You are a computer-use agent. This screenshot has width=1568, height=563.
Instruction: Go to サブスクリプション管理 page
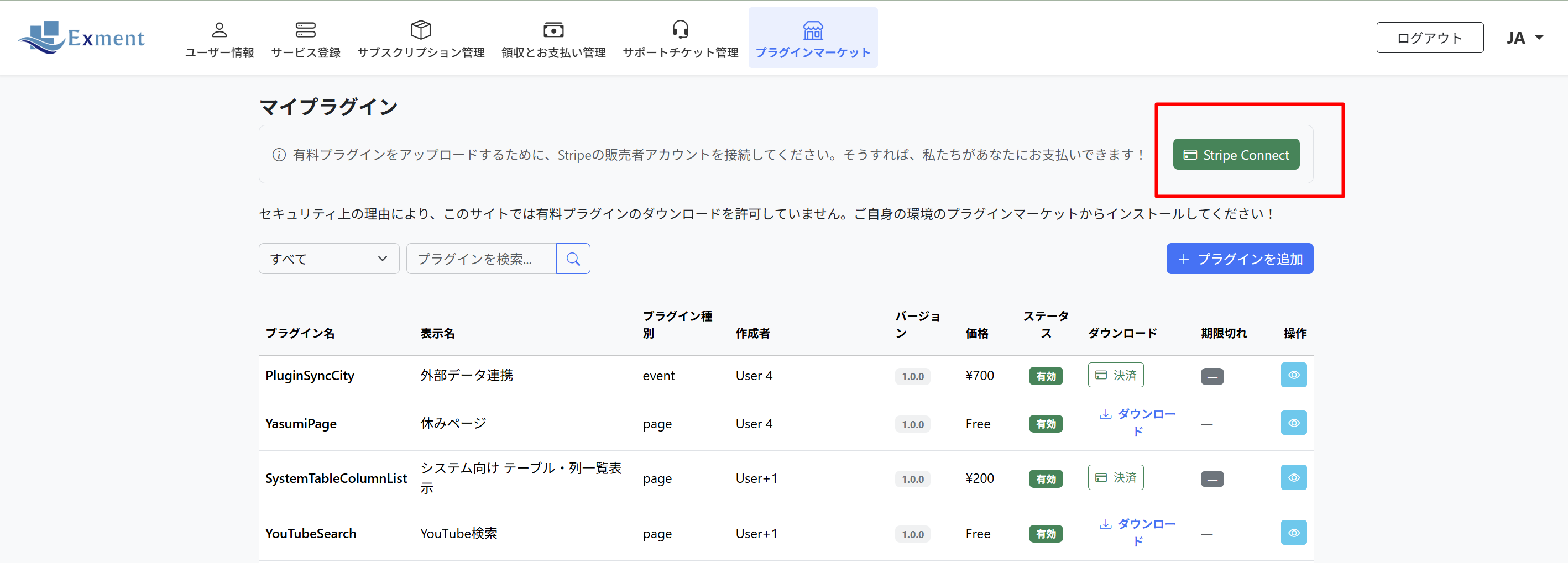click(421, 40)
